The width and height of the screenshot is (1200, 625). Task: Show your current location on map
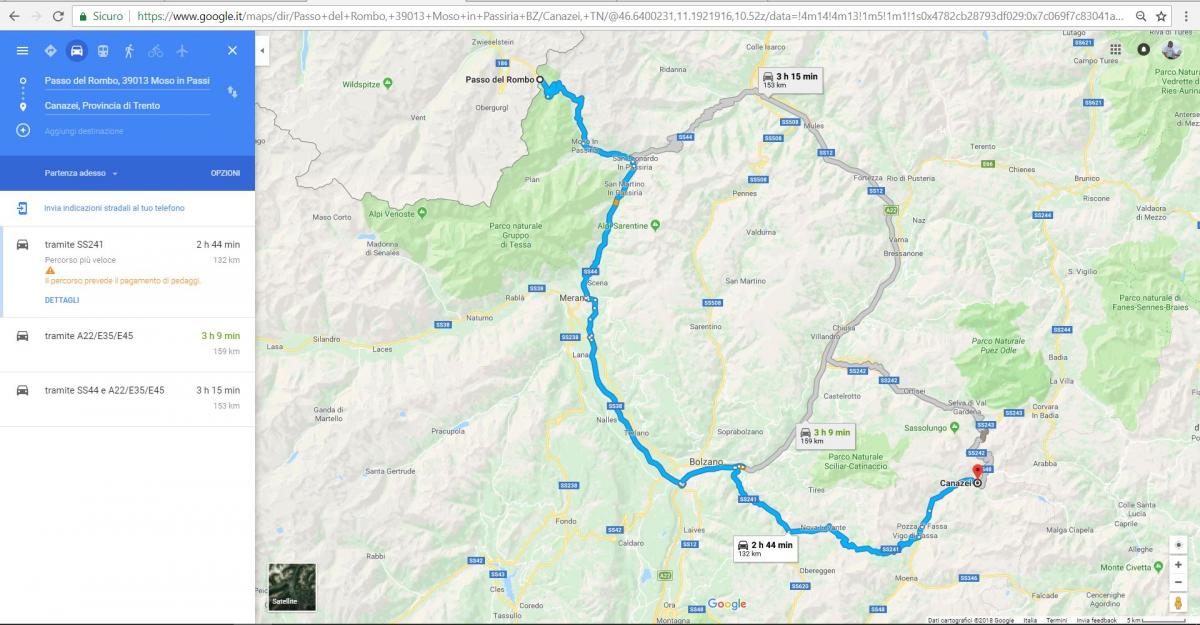click(x=1179, y=545)
